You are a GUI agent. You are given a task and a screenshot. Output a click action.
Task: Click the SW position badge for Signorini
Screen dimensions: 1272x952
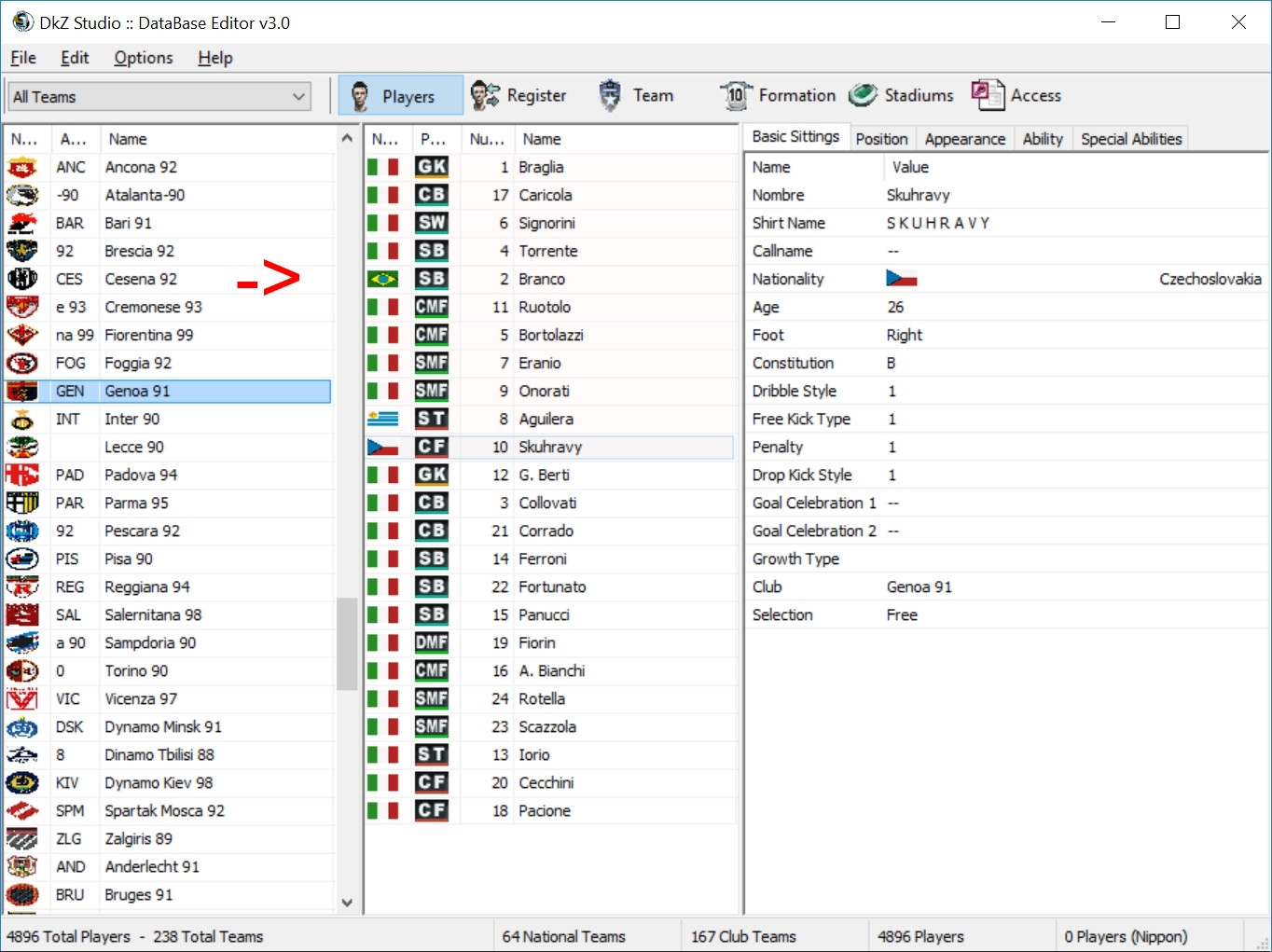(x=432, y=223)
